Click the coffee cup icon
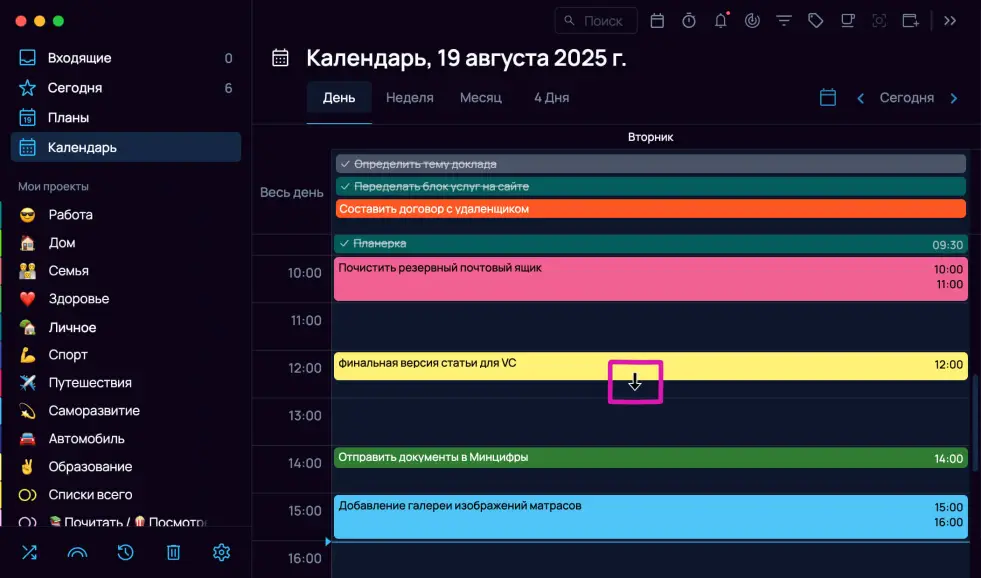This screenshot has width=981, height=578. pyautogui.click(x=847, y=20)
